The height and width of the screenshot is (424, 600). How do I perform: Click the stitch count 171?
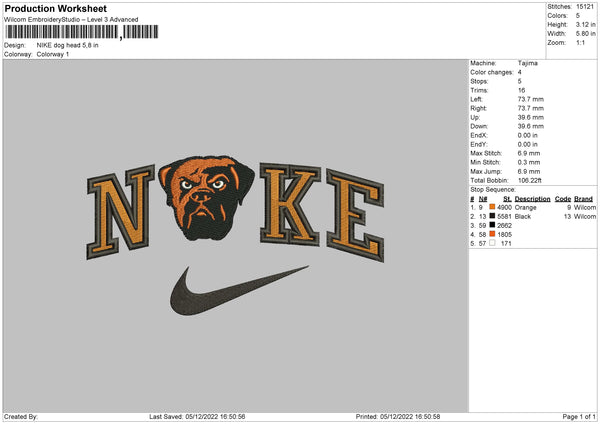click(506, 243)
